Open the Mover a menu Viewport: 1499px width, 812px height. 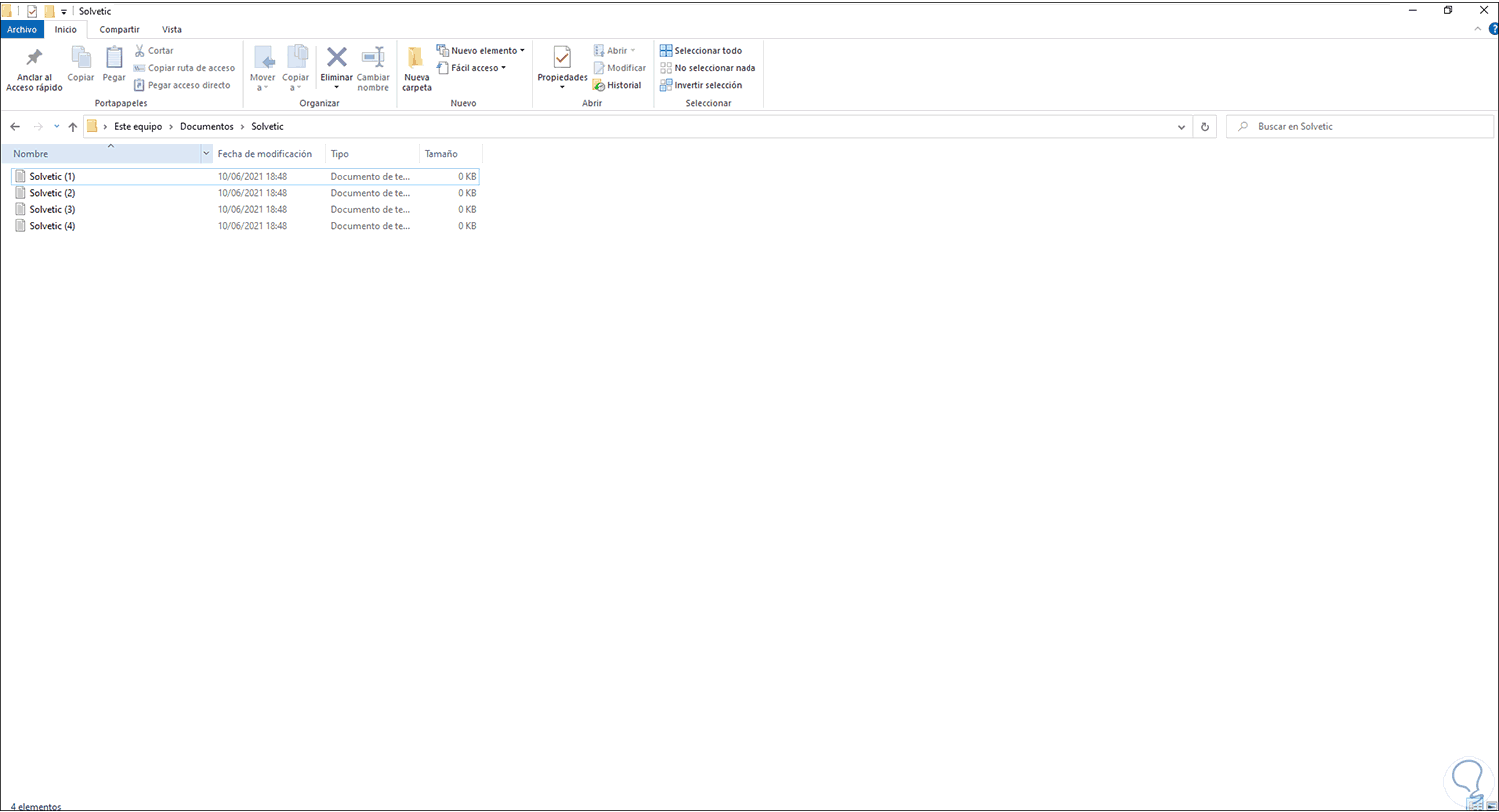click(263, 68)
